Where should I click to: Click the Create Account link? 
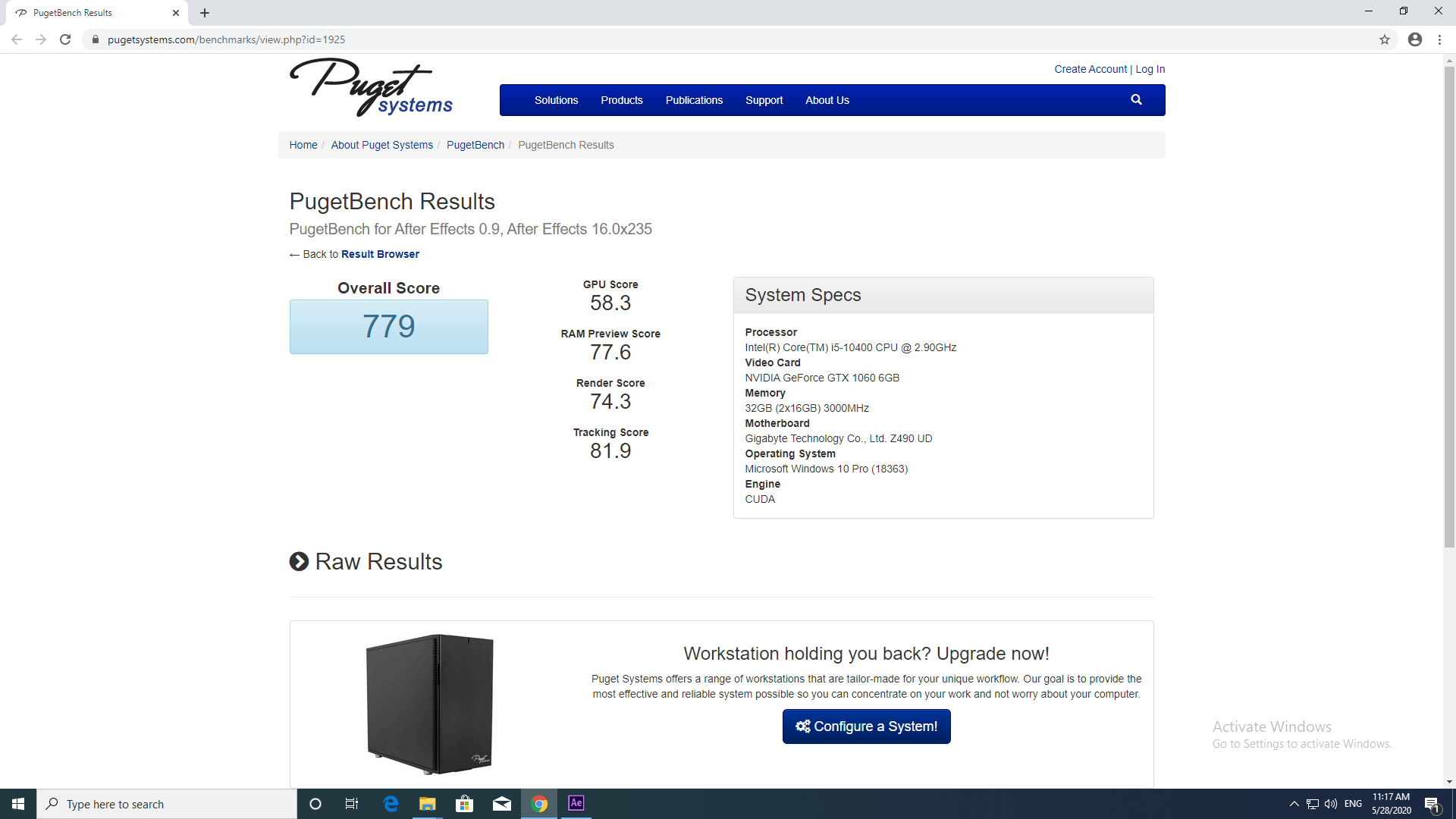[x=1090, y=69]
